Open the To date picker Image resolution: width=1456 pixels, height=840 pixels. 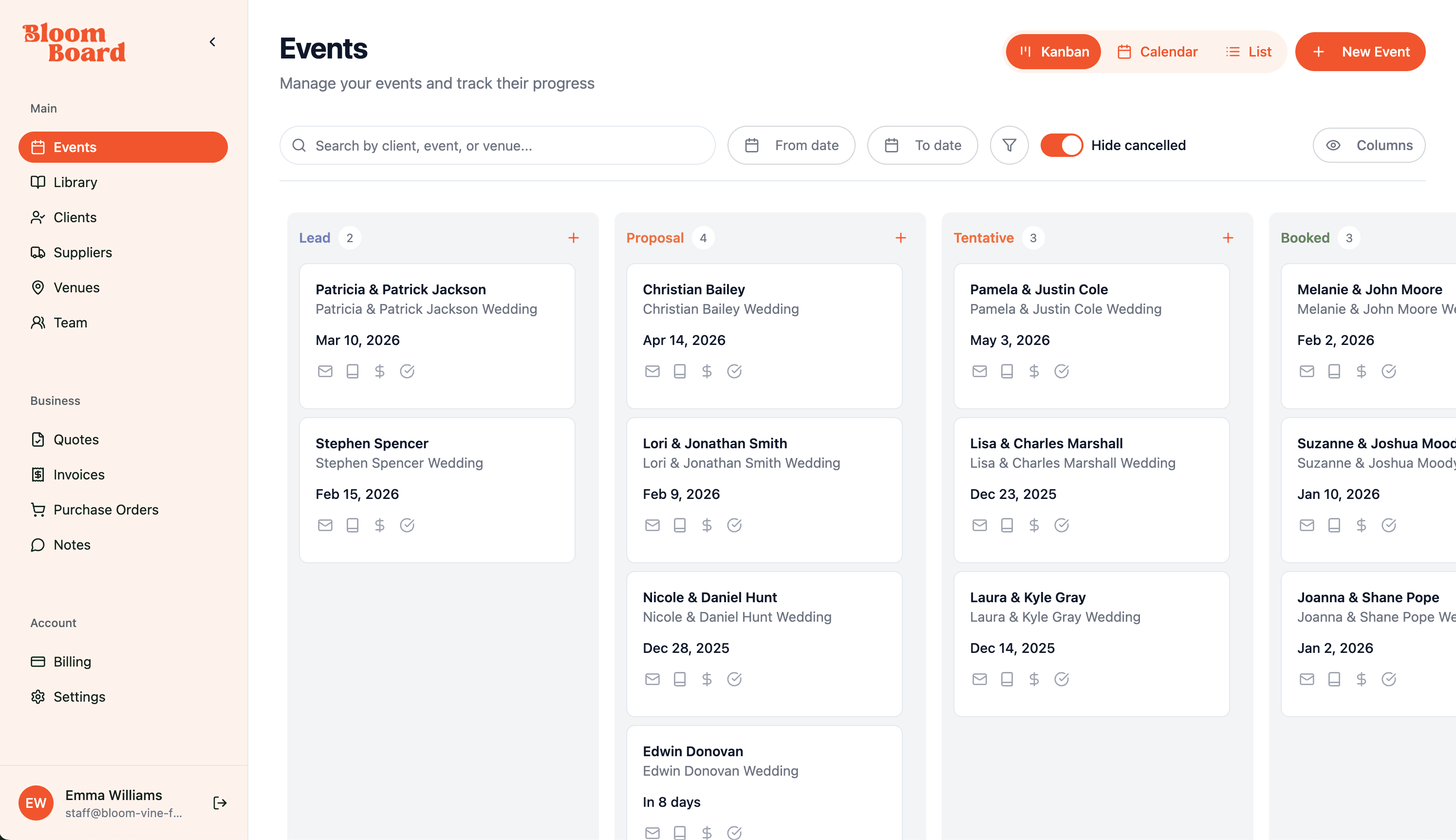922,145
